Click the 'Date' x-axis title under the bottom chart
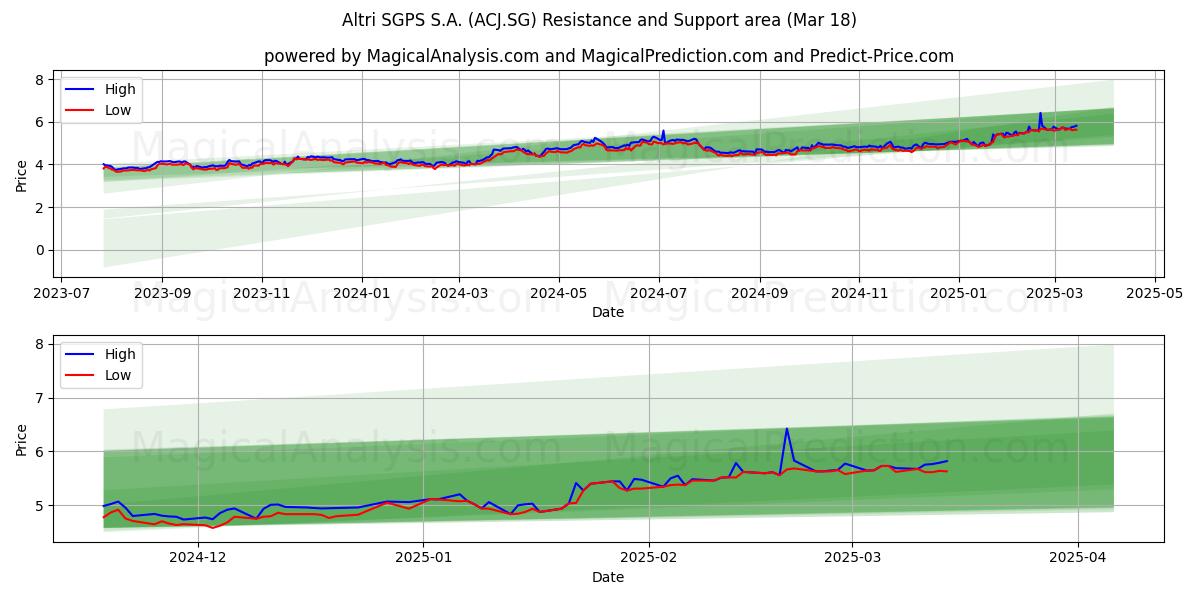The image size is (1200, 600). [607, 577]
